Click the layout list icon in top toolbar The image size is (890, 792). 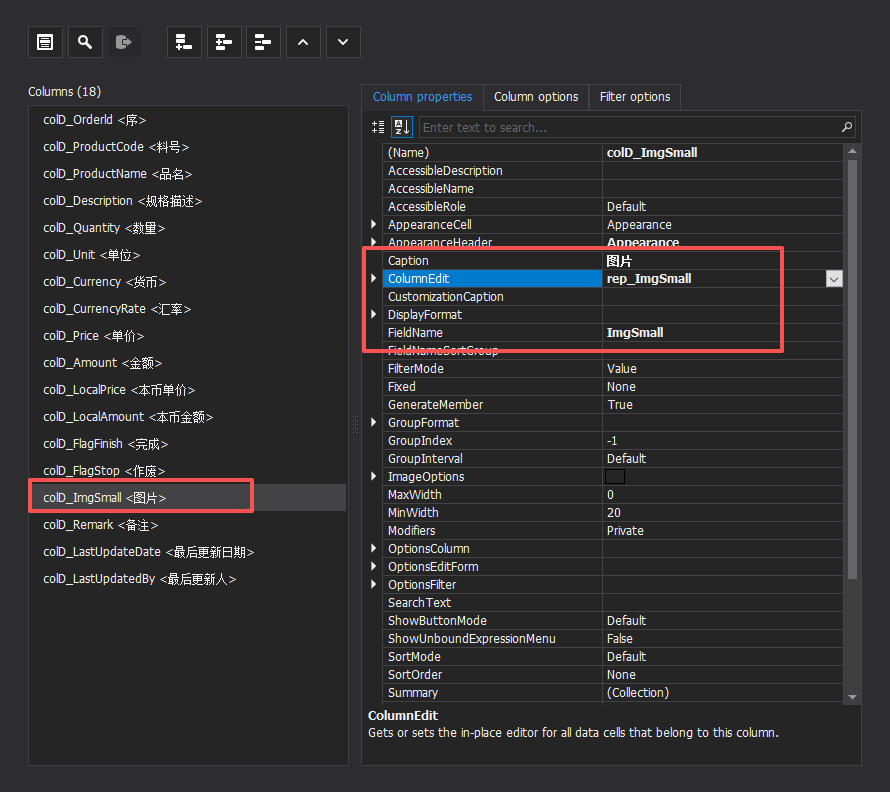pos(45,41)
